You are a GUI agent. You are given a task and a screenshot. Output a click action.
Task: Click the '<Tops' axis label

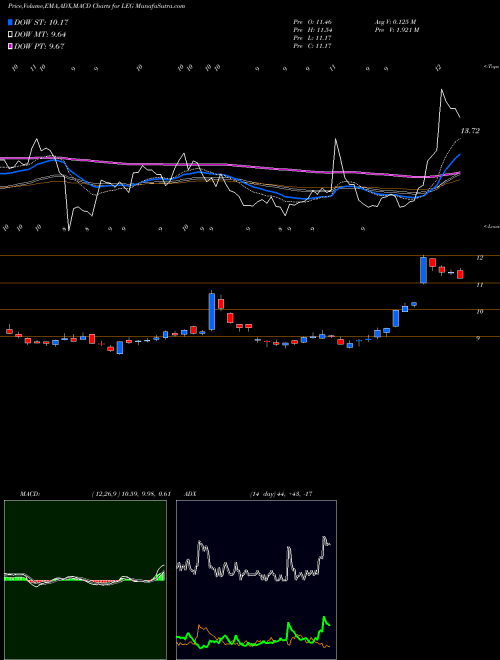(x=492, y=67)
